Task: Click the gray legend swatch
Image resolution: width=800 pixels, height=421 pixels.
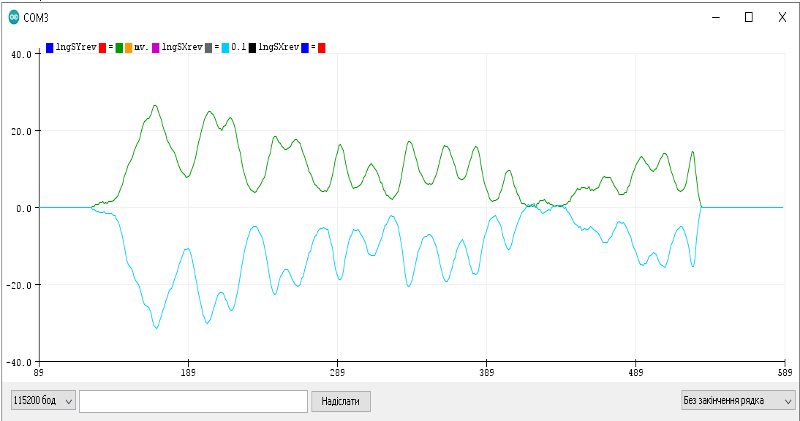Action: pos(207,47)
